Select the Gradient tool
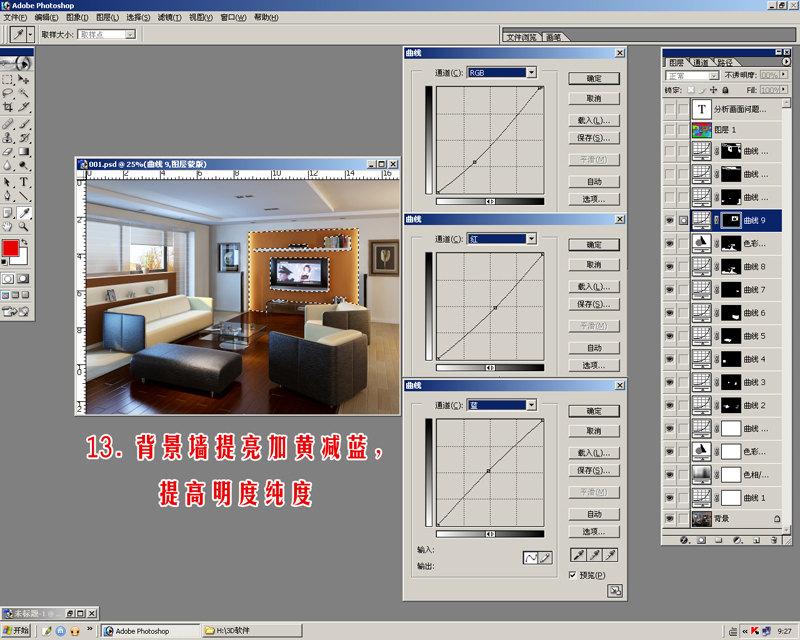Image resolution: width=800 pixels, height=640 pixels. click(23, 152)
